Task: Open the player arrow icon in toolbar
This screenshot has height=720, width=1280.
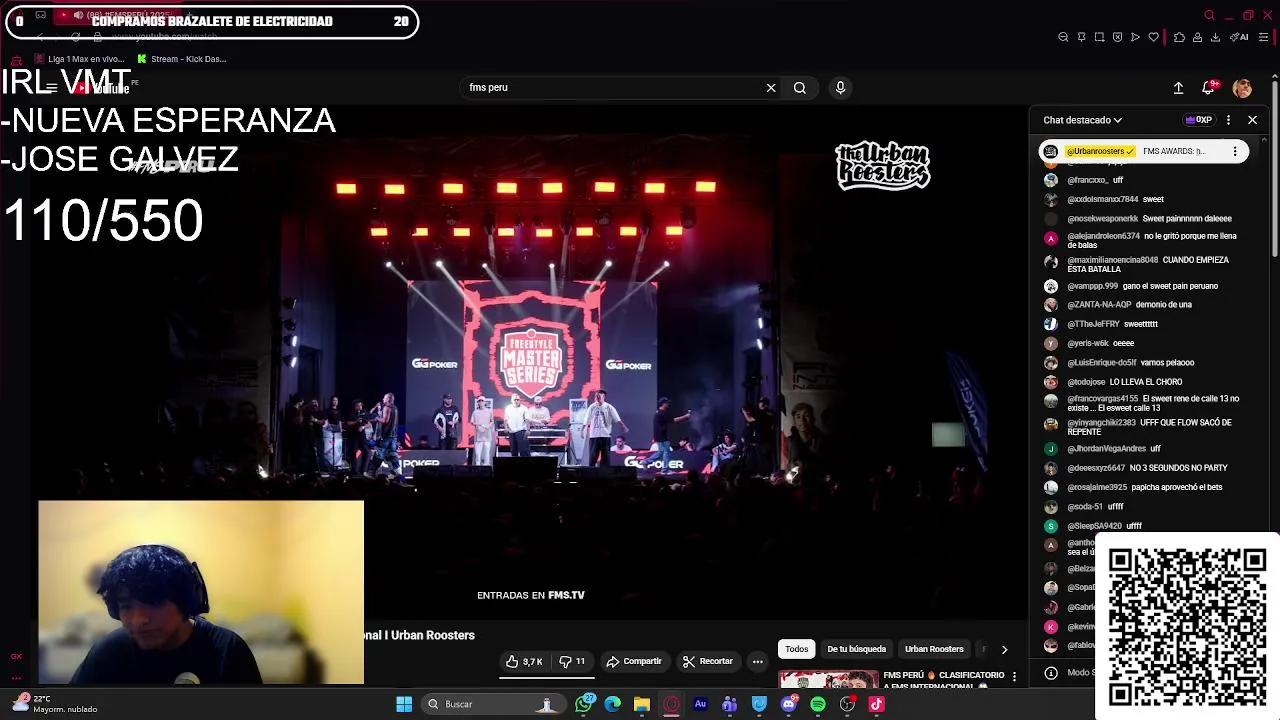Action: click(1135, 37)
